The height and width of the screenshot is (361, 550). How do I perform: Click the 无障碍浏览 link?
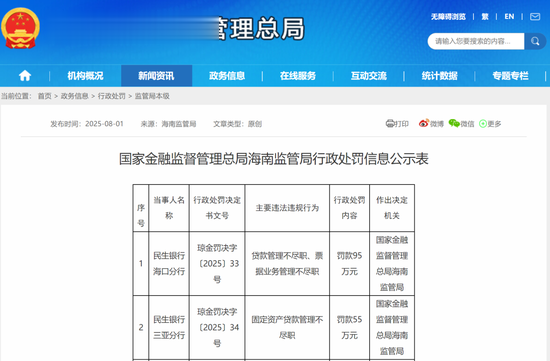(448, 16)
